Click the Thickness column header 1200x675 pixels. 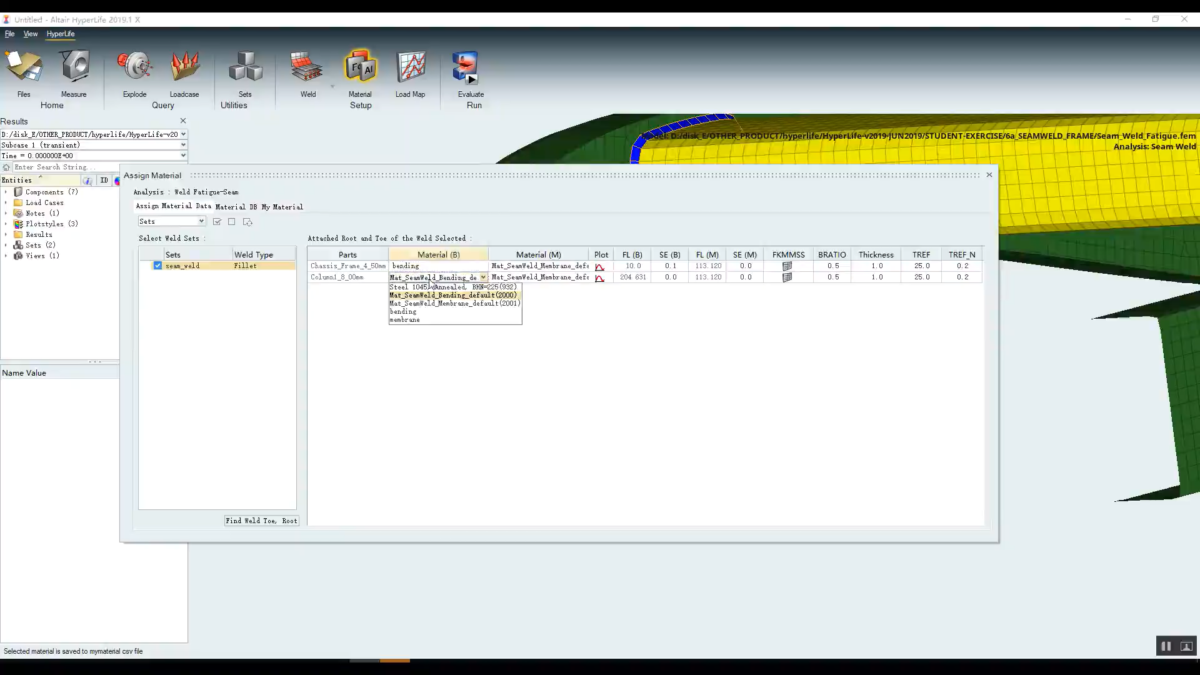point(876,255)
